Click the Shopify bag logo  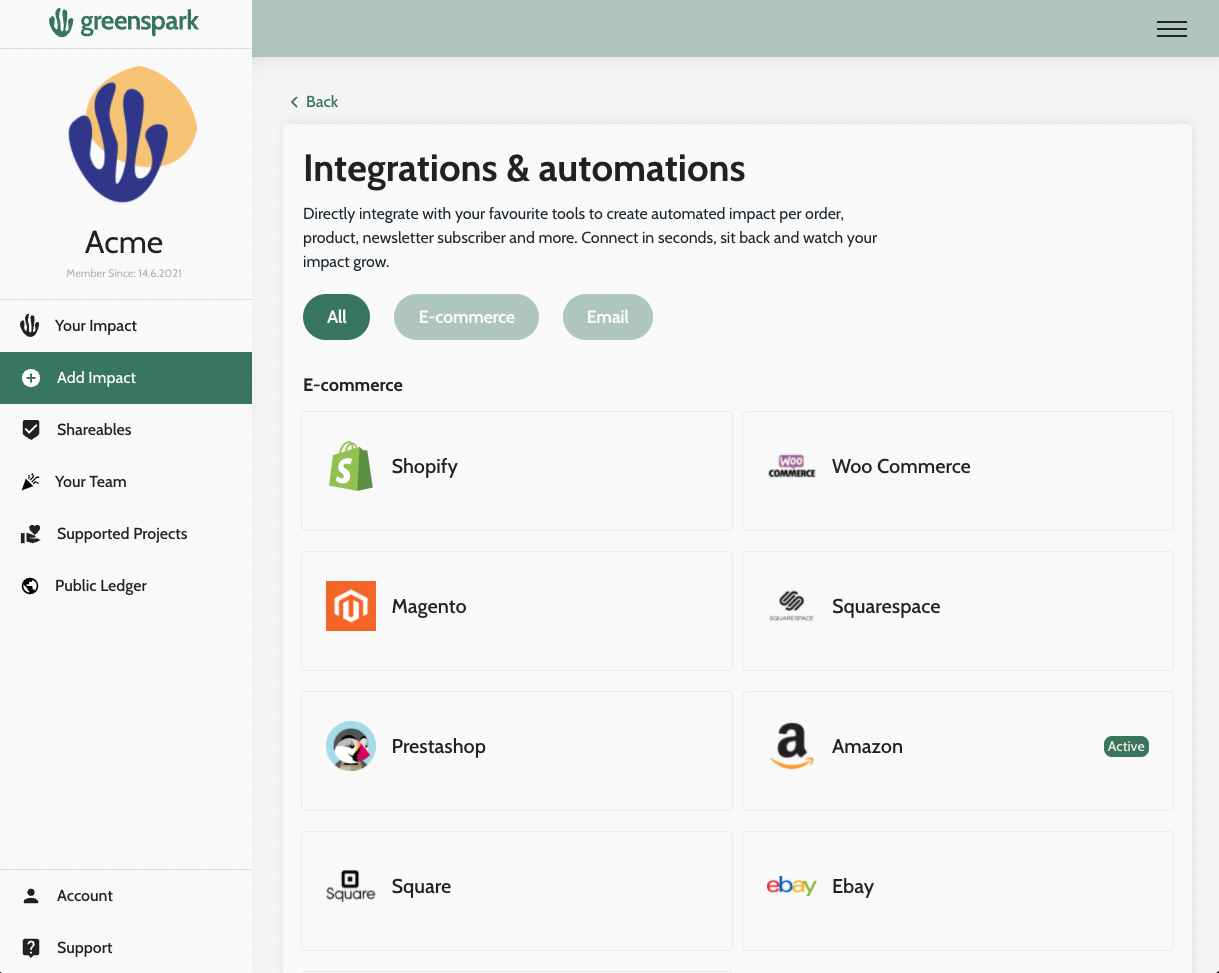pyautogui.click(x=351, y=466)
